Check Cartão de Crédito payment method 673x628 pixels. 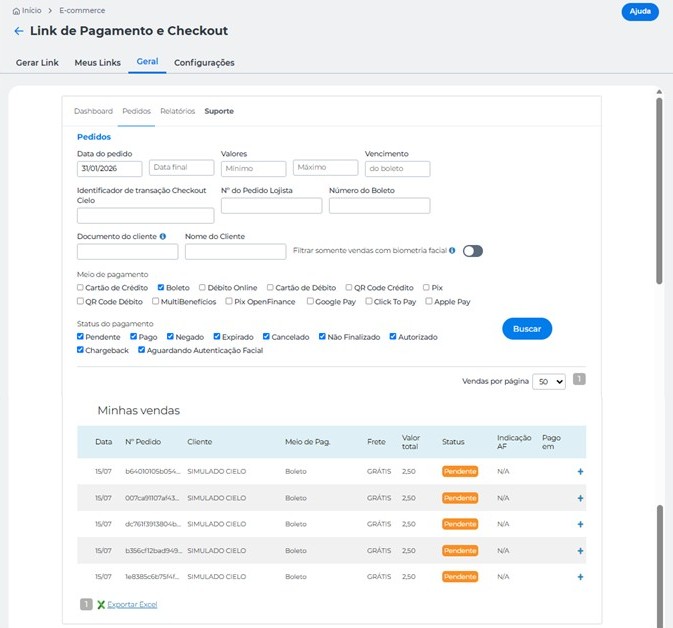click(x=80, y=287)
